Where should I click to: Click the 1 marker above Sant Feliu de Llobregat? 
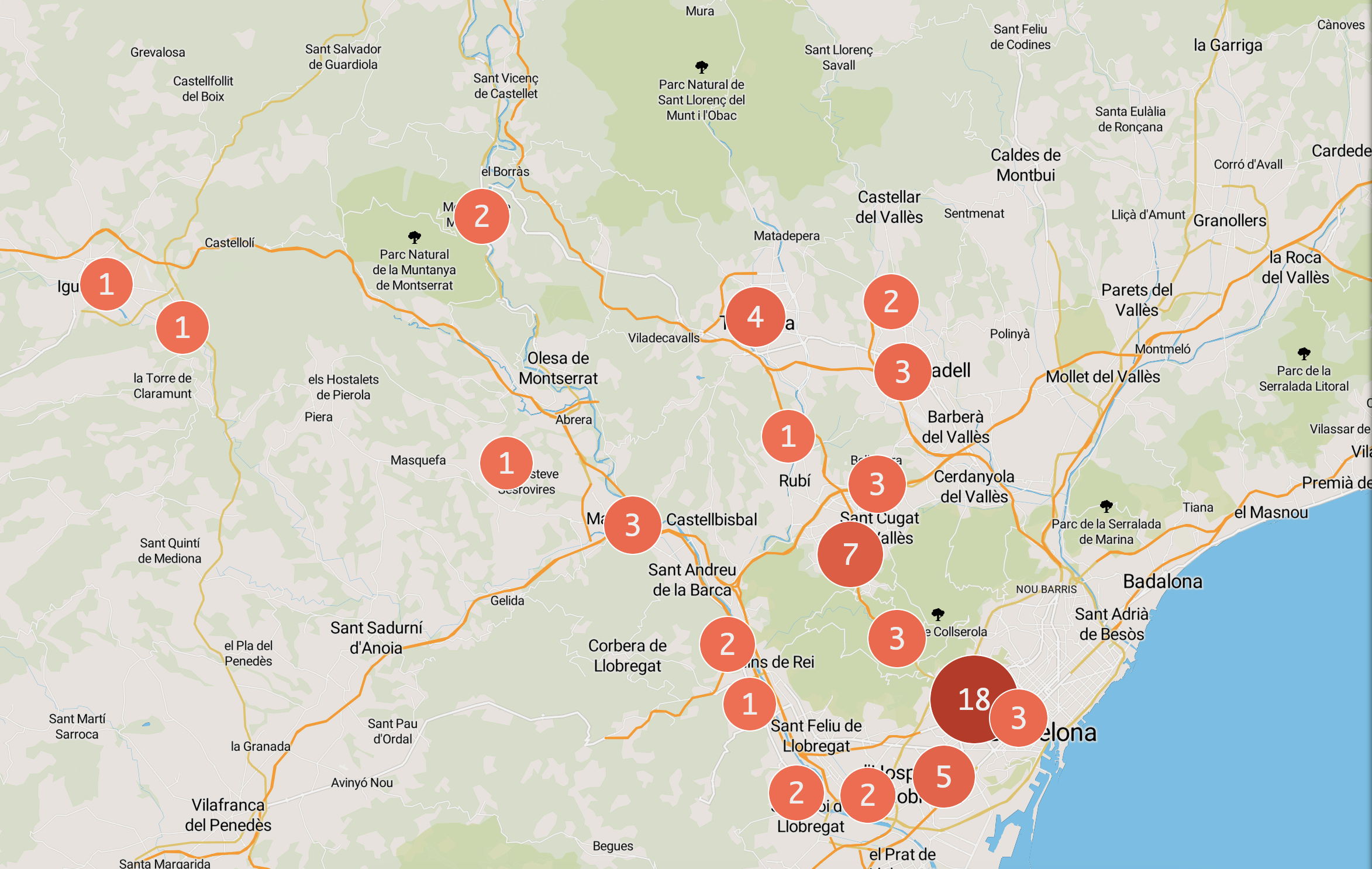(749, 704)
